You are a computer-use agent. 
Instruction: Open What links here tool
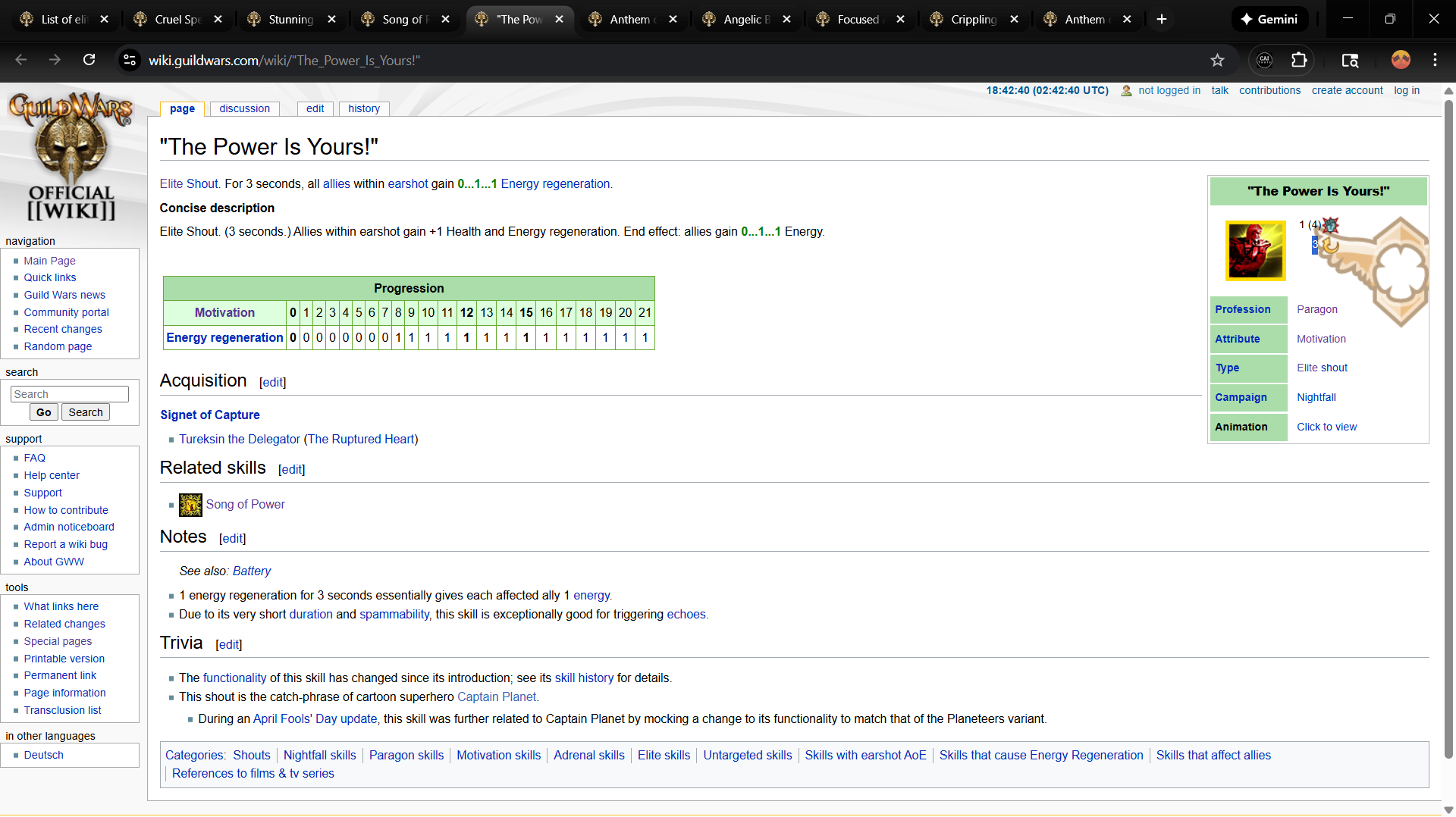pos(61,606)
